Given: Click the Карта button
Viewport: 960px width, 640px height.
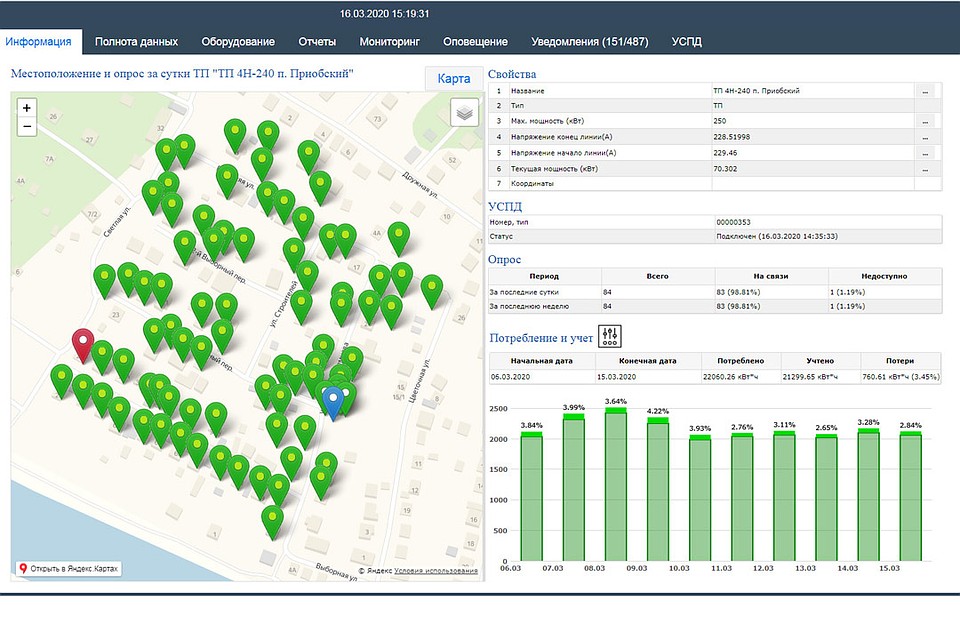Looking at the screenshot, I should pyautogui.click(x=454, y=78).
